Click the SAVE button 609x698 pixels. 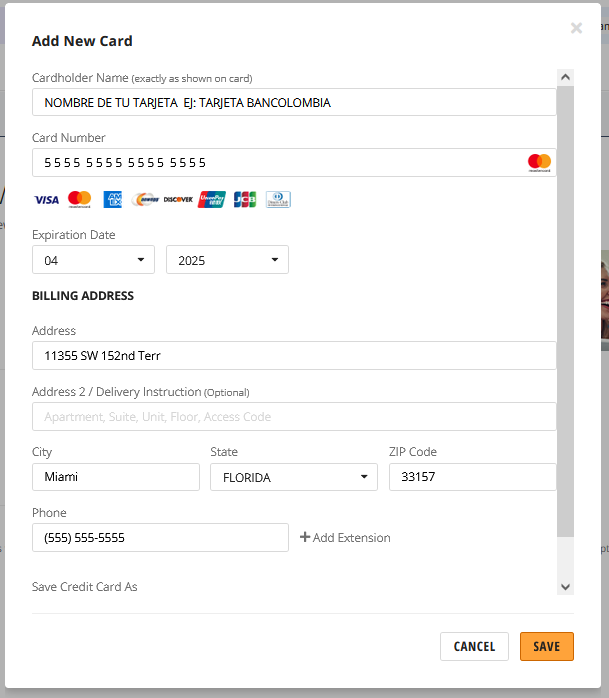547,646
